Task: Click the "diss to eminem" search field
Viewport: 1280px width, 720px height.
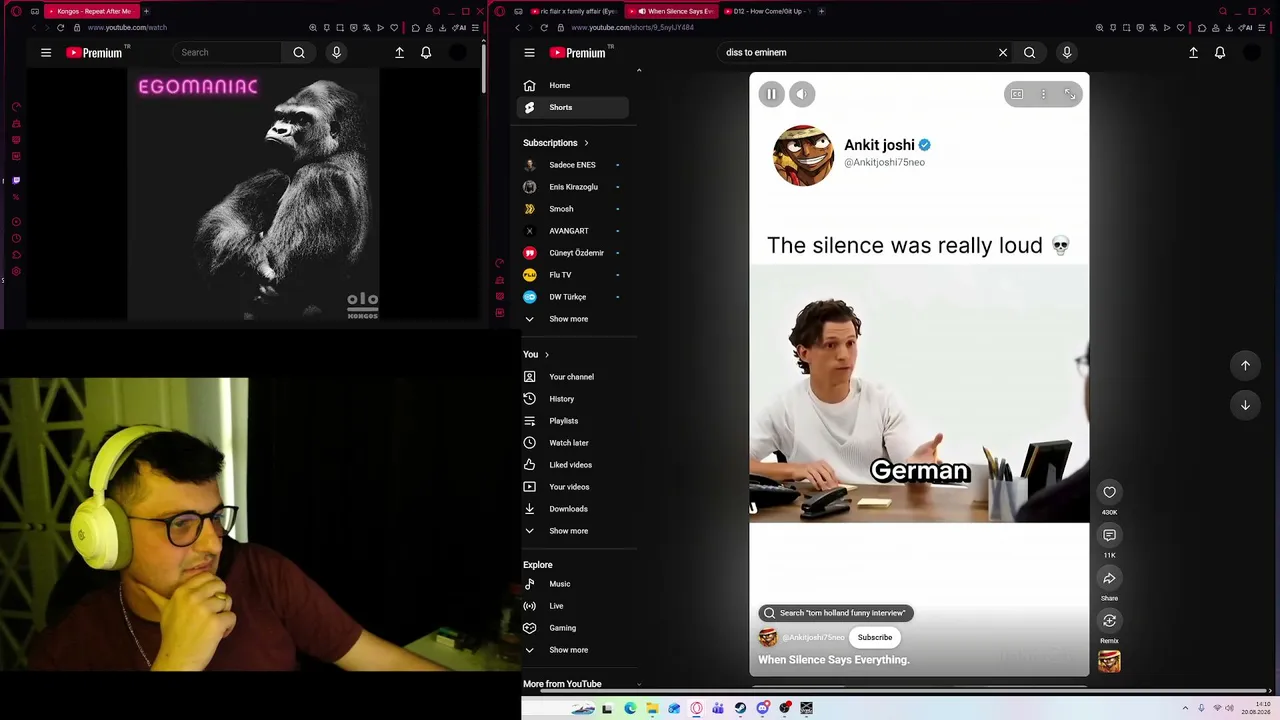Action: click(x=856, y=52)
